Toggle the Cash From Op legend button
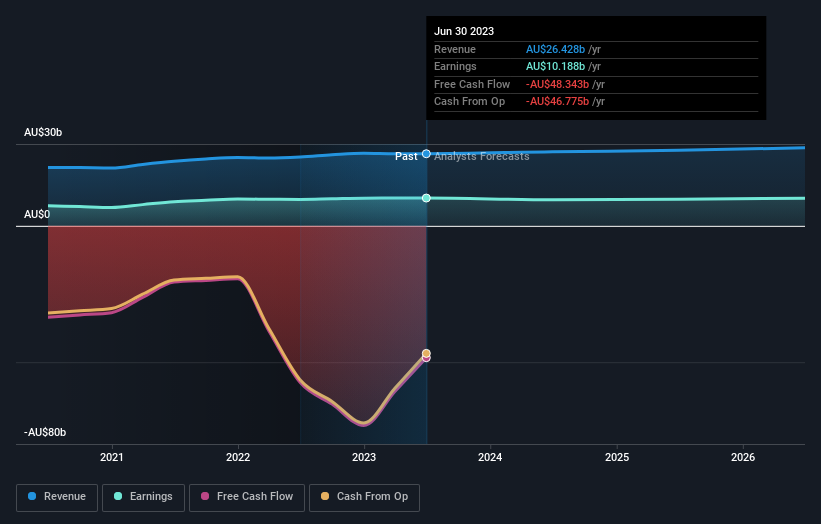 pyautogui.click(x=364, y=497)
